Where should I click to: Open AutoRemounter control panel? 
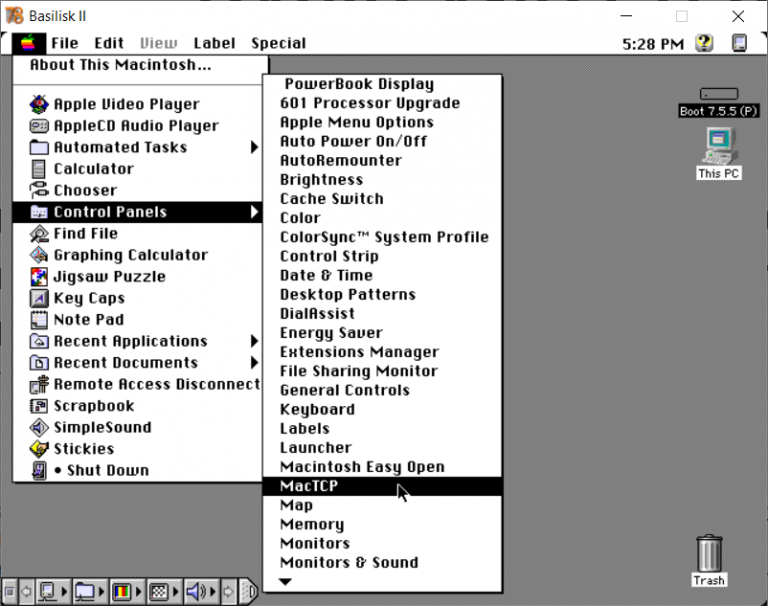[x=382, y=160]
